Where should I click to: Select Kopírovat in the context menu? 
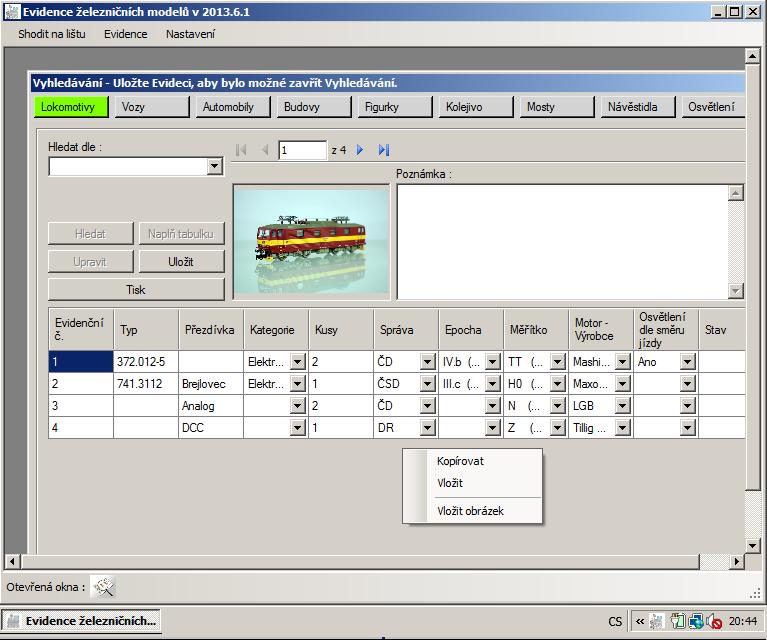pos(460,461)
